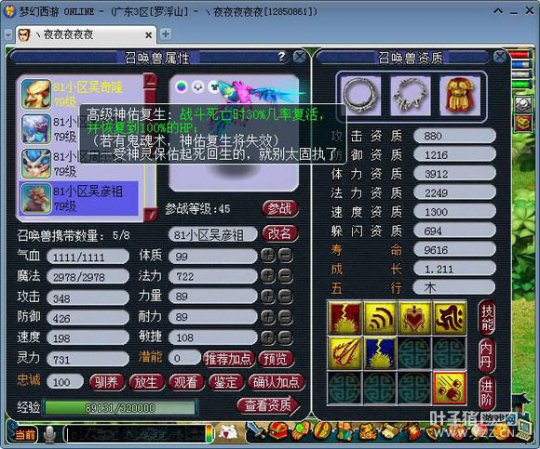Viewport: 540px width, 449px height.
Task: Switch to the 内丹 tab
Action: pyautogui.click(x=487, y=355)
